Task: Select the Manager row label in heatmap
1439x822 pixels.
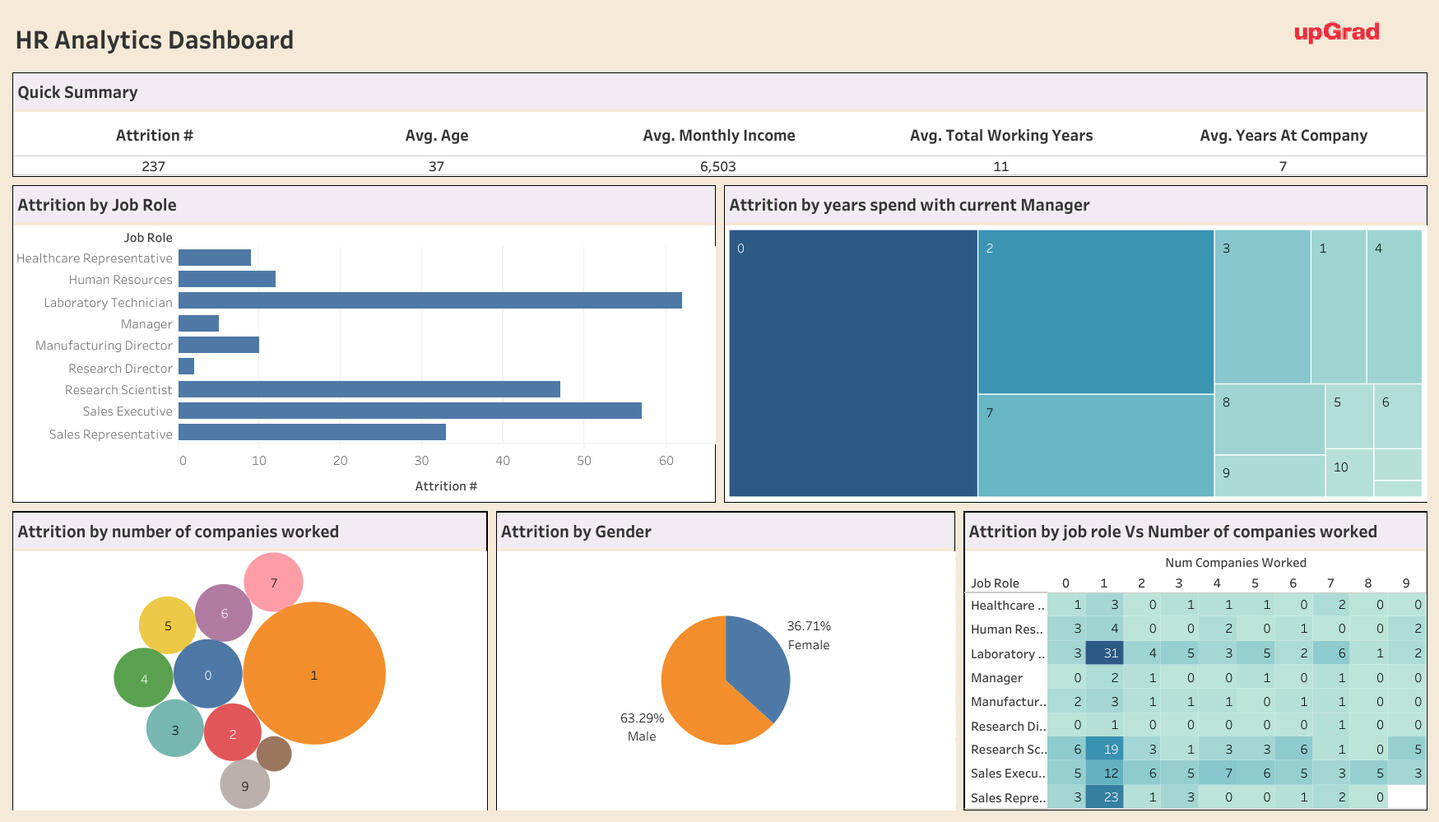Action: tap(996, 678)
